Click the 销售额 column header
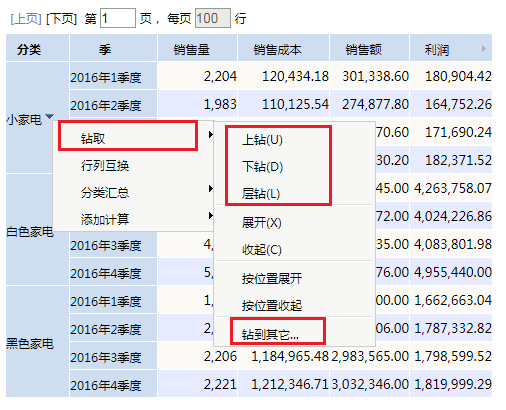The height and width of the screenshot is (410, 506). (369, 48)
